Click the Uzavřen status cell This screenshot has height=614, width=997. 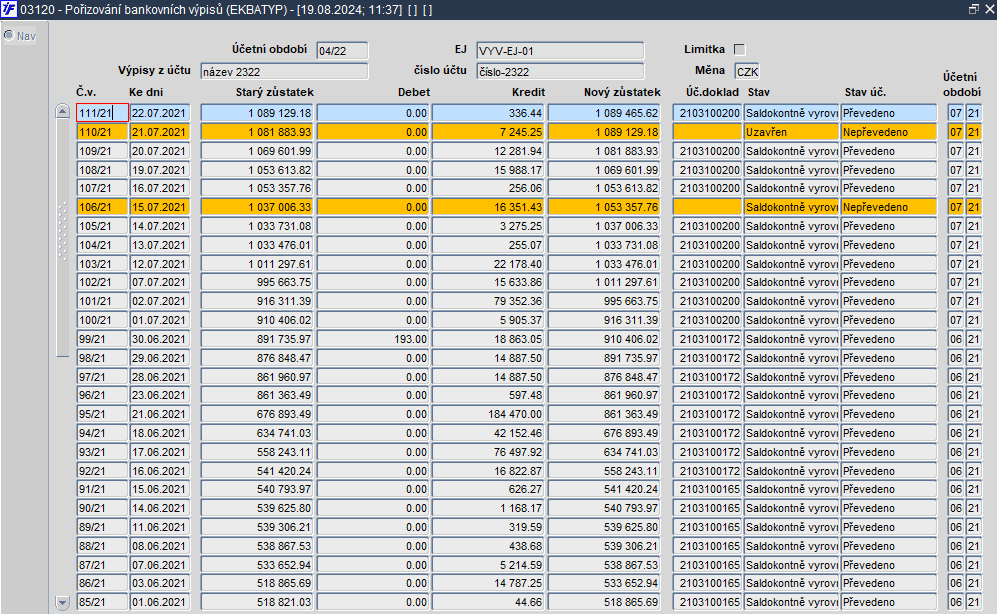point(791,132)
